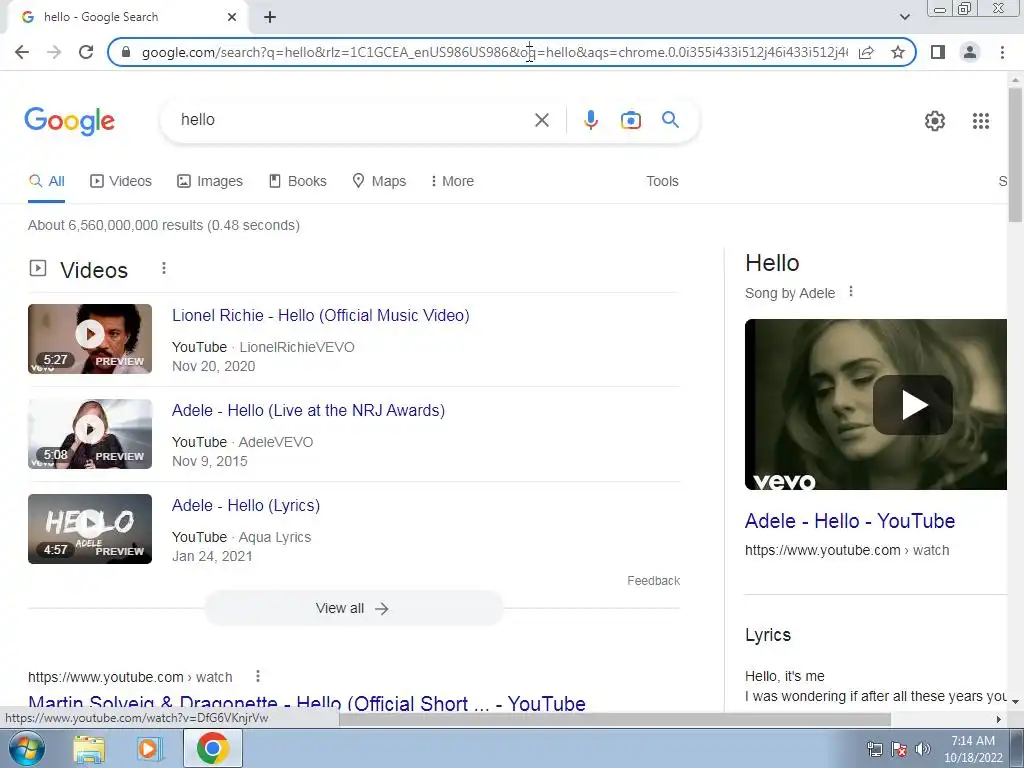Open options for youtube.com watch result
Screen dimensions: 1024x768
(x=258, y=677)
